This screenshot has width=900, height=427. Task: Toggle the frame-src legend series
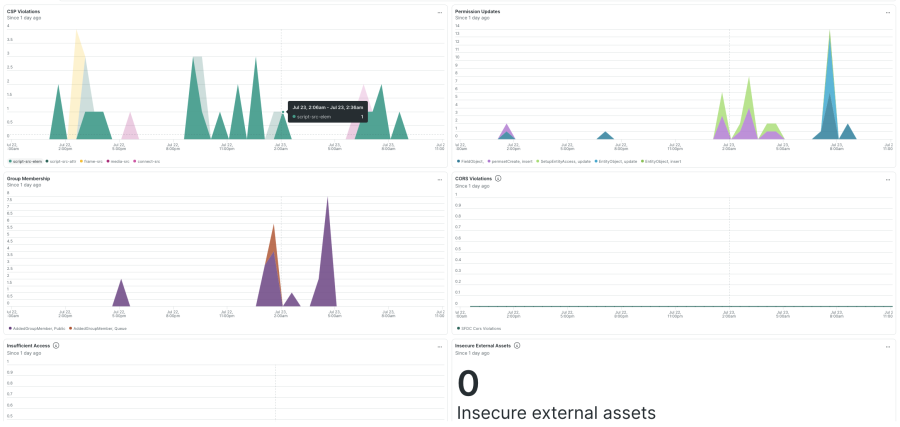coord(91,161)
